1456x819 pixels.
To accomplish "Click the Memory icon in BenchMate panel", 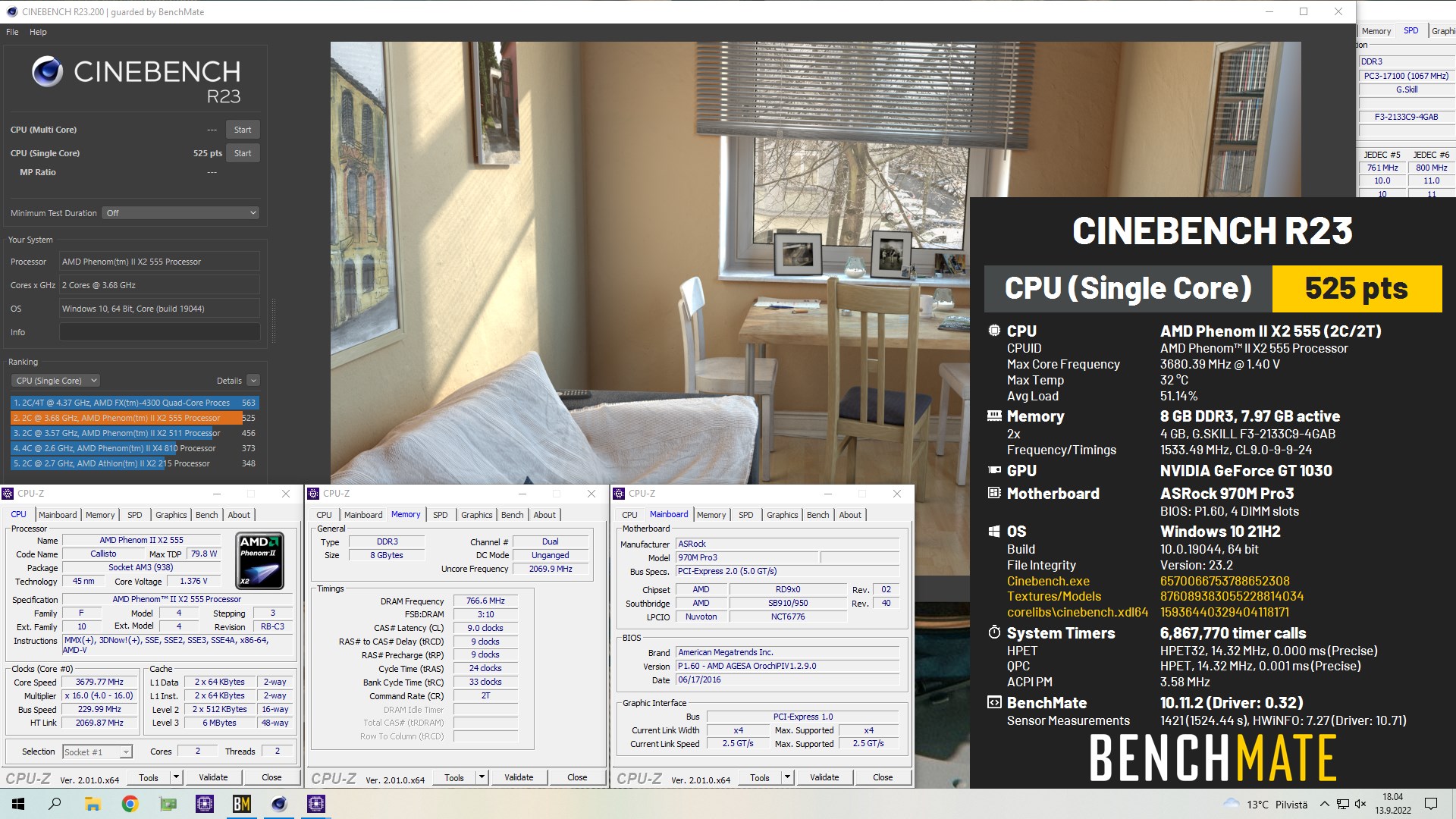I will [994, 416].
